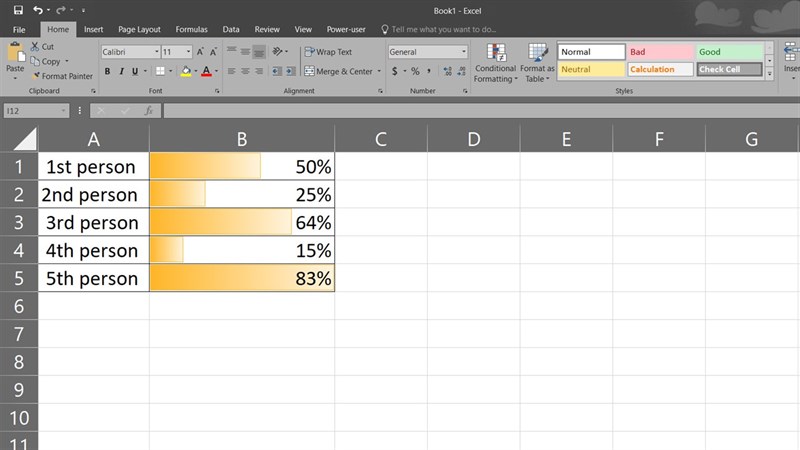This screenshot has width=800, height=450.
Task: Apply the Normal cell style
Action: [591, 52]
